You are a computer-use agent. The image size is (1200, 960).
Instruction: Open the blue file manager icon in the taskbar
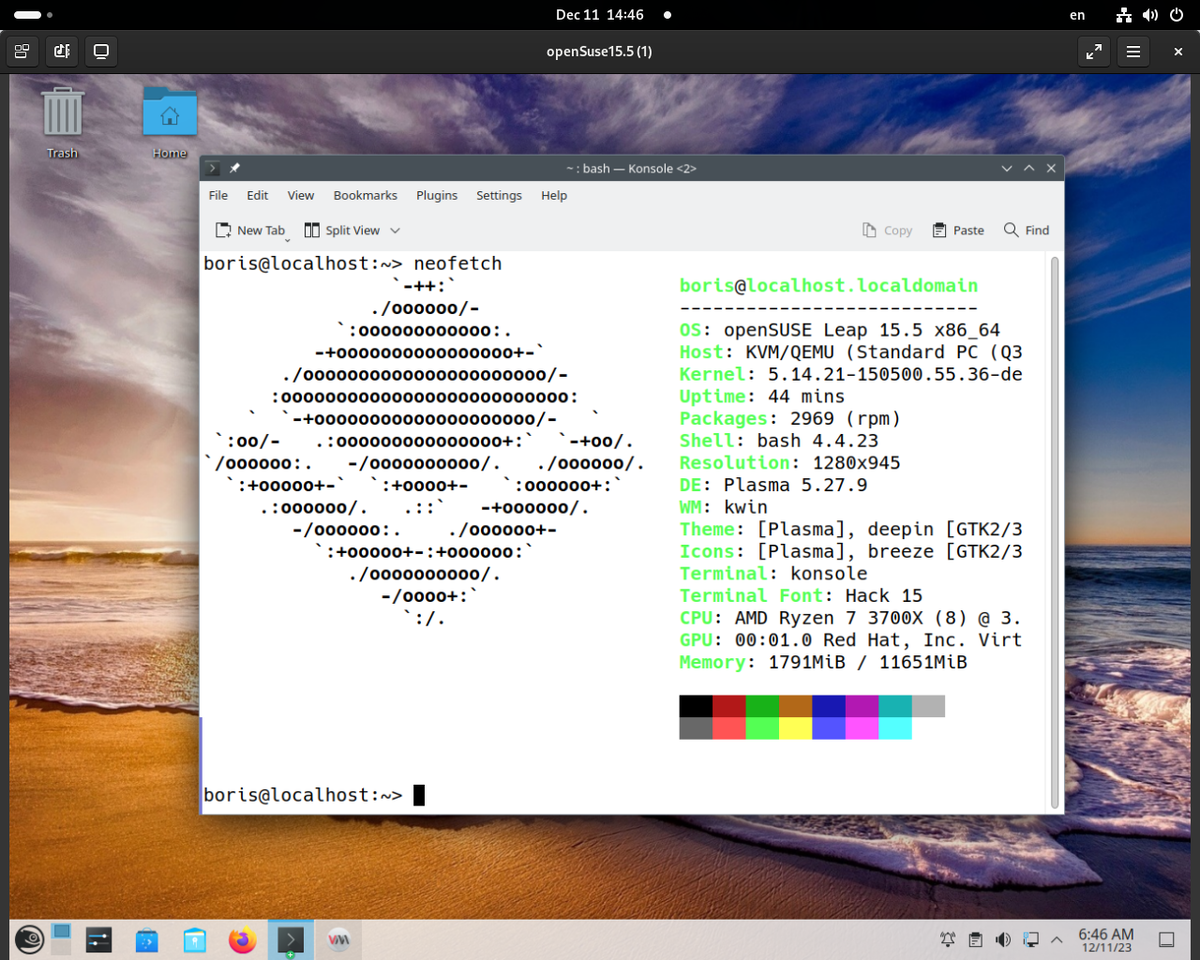point(194,940)
